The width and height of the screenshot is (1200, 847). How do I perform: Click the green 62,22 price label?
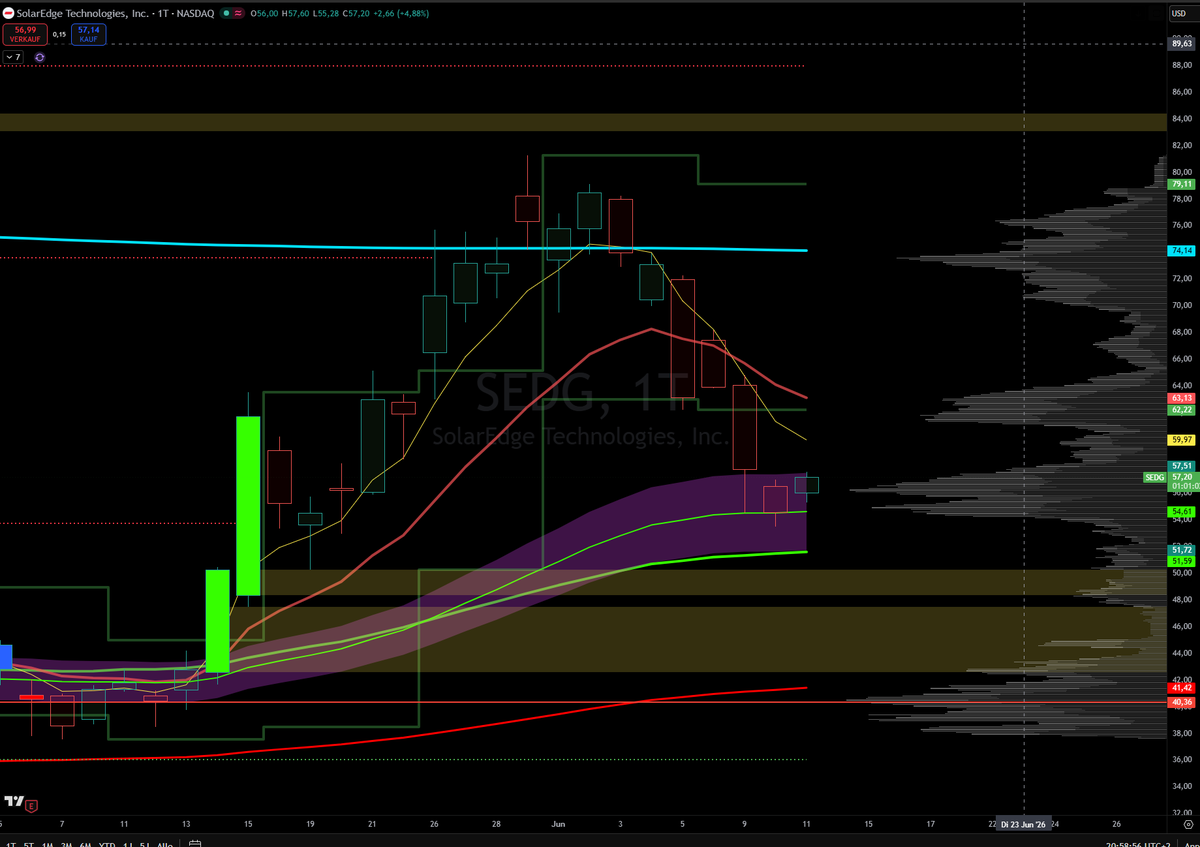pyautogui.click(x=1181, y=410)
